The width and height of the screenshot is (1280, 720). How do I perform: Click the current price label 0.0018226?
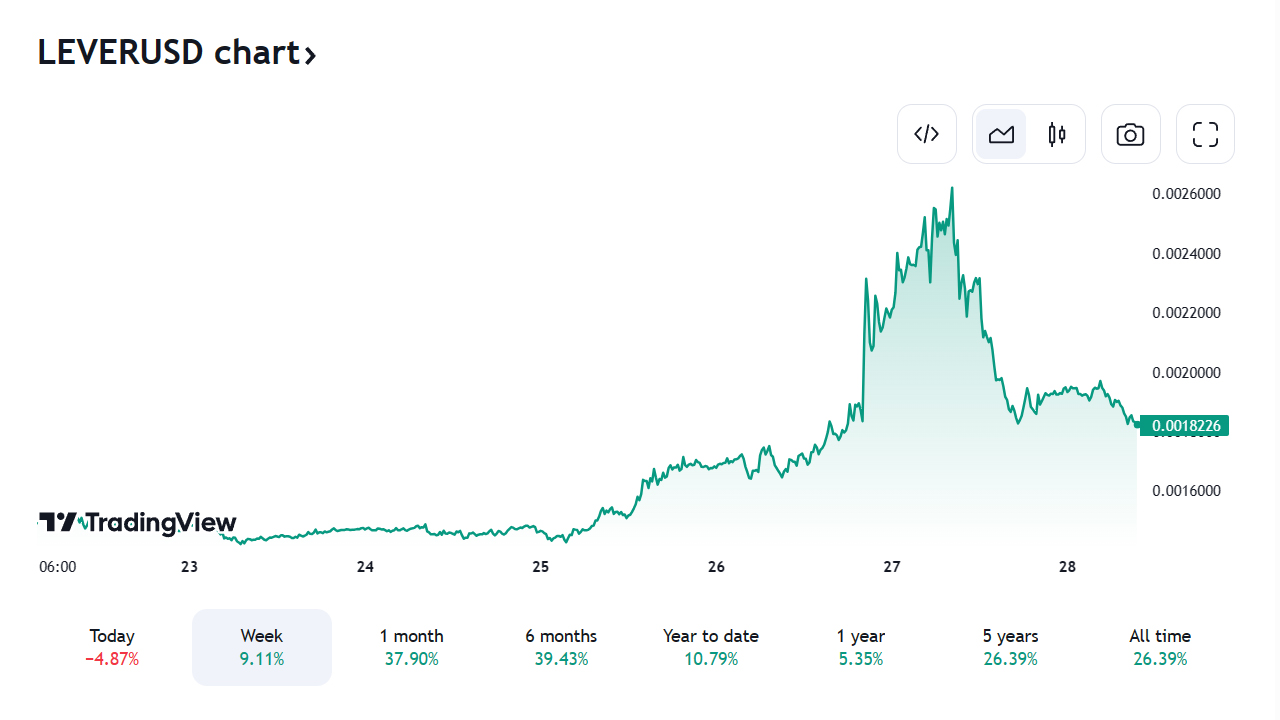pos(1185,426)
